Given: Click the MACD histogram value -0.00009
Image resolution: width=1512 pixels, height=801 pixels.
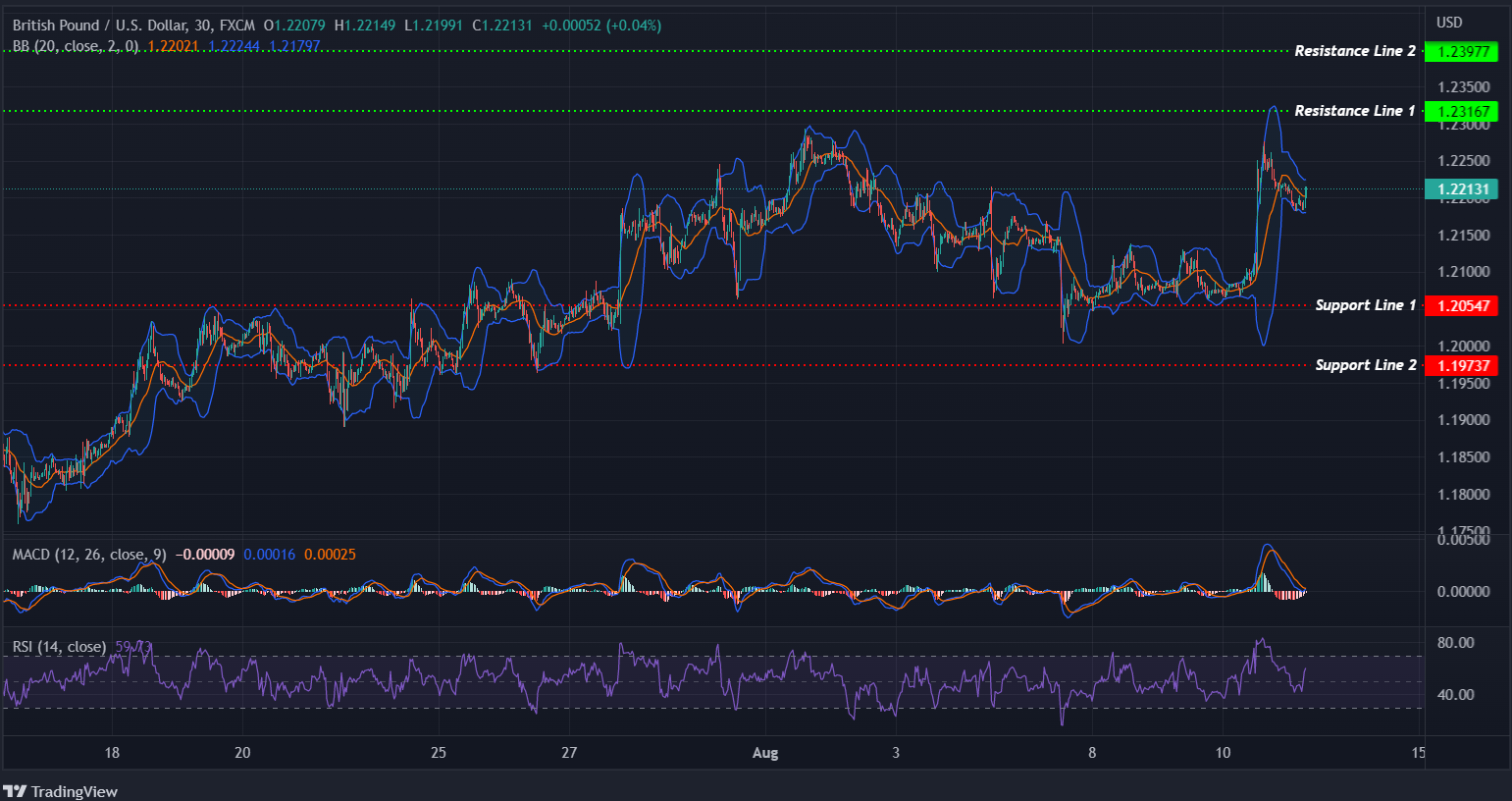Looking at the screenshot, I should click(206, 554).
